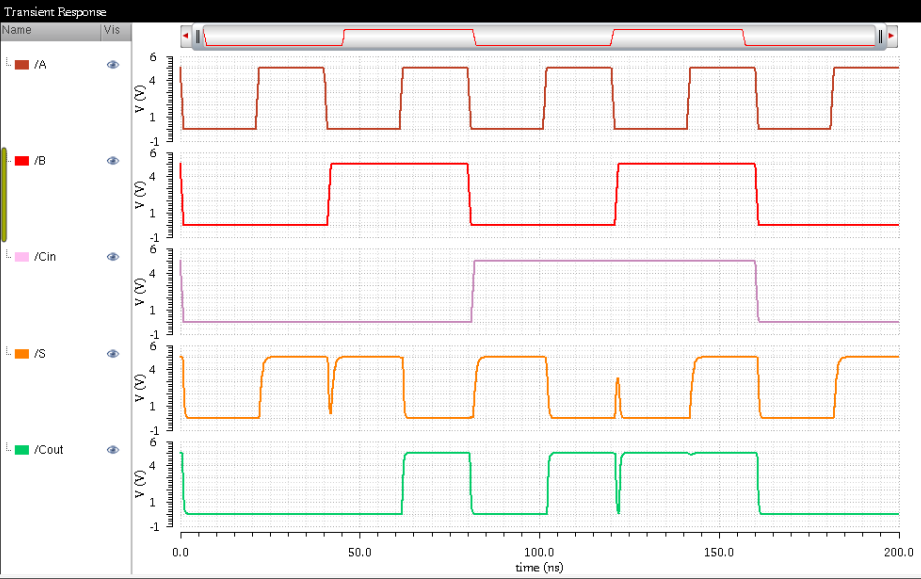
Task: Expand the /A signal tree entry
Action: click(6, 63)
